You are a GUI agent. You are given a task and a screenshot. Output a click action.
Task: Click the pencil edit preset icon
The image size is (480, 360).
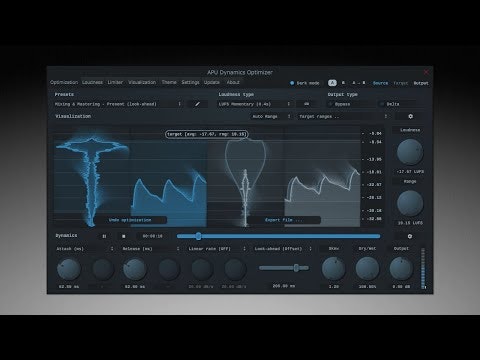[x=197, y=104]
